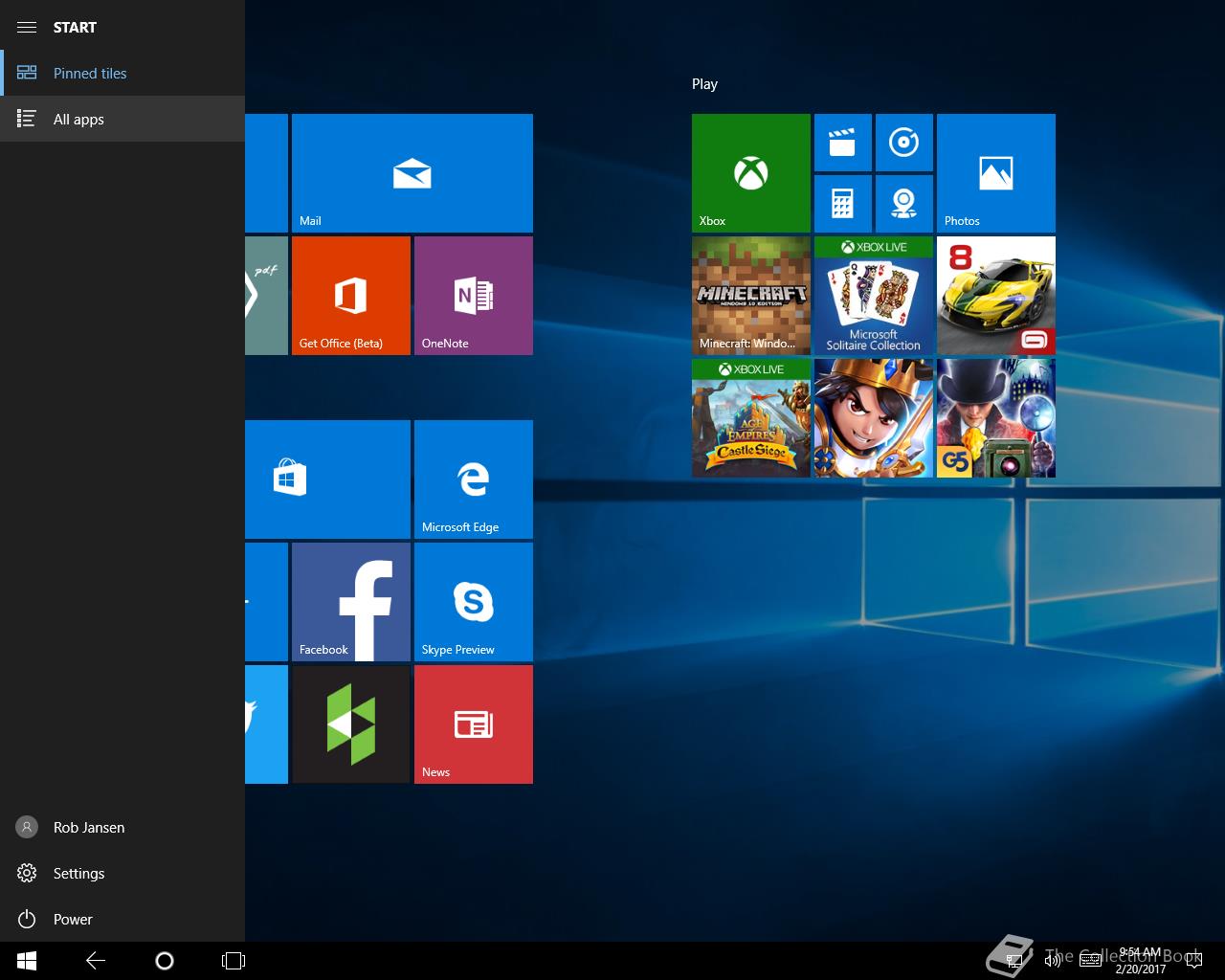Open the Calculator small tile
This screenshot has width=1225, height=980.
click(x=842, y=203)
